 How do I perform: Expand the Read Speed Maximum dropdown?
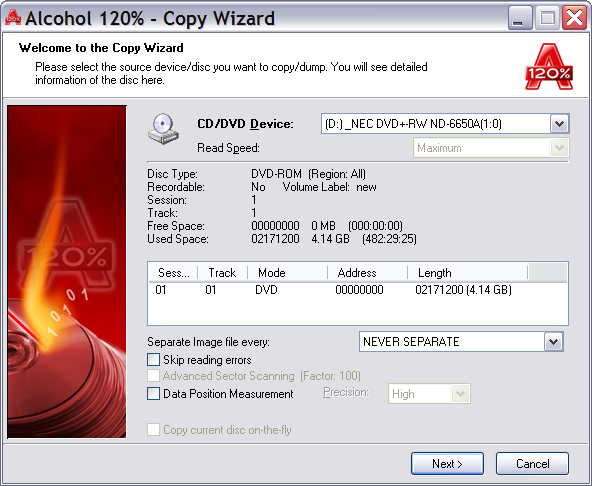pos(559,148)
